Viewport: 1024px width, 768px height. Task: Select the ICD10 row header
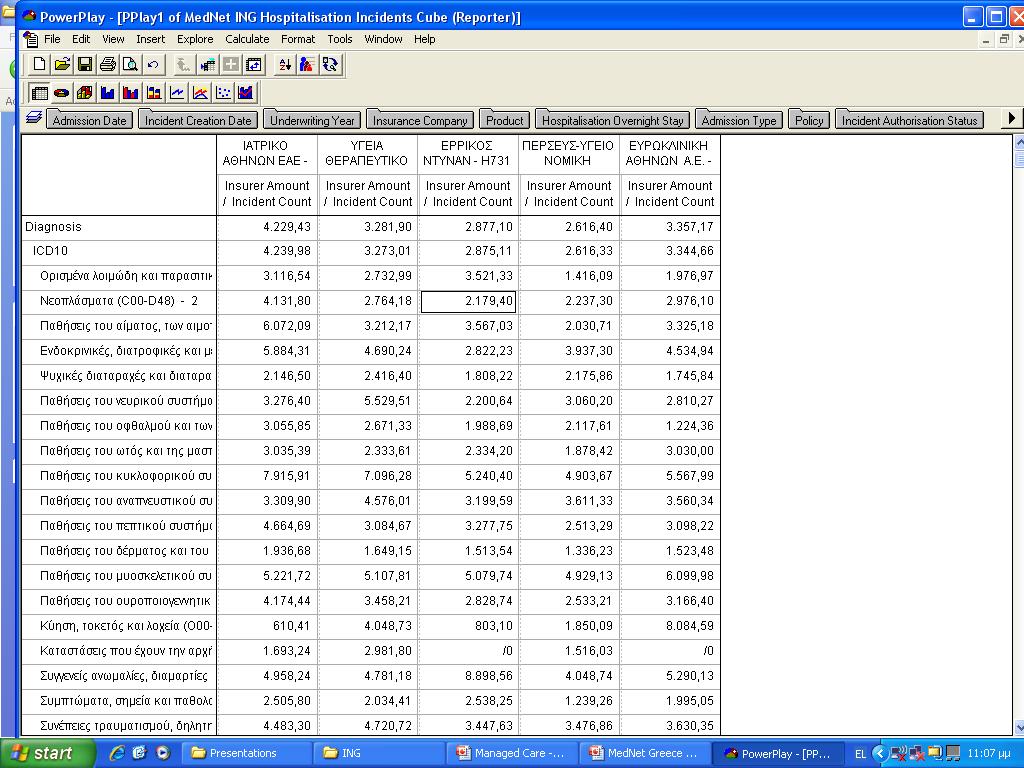click(x=119, y=251)
